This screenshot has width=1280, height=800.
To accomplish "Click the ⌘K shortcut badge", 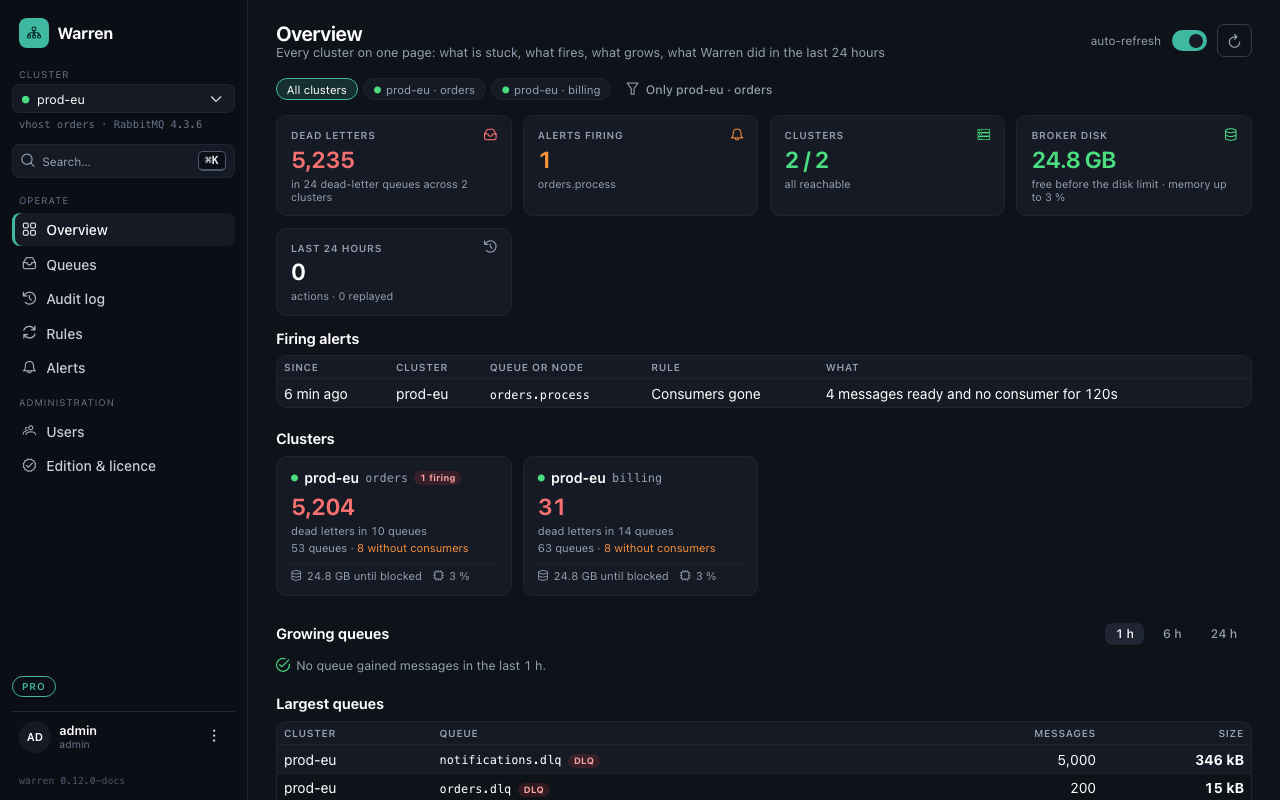I will pyautogui.click(x=211, y=160).
